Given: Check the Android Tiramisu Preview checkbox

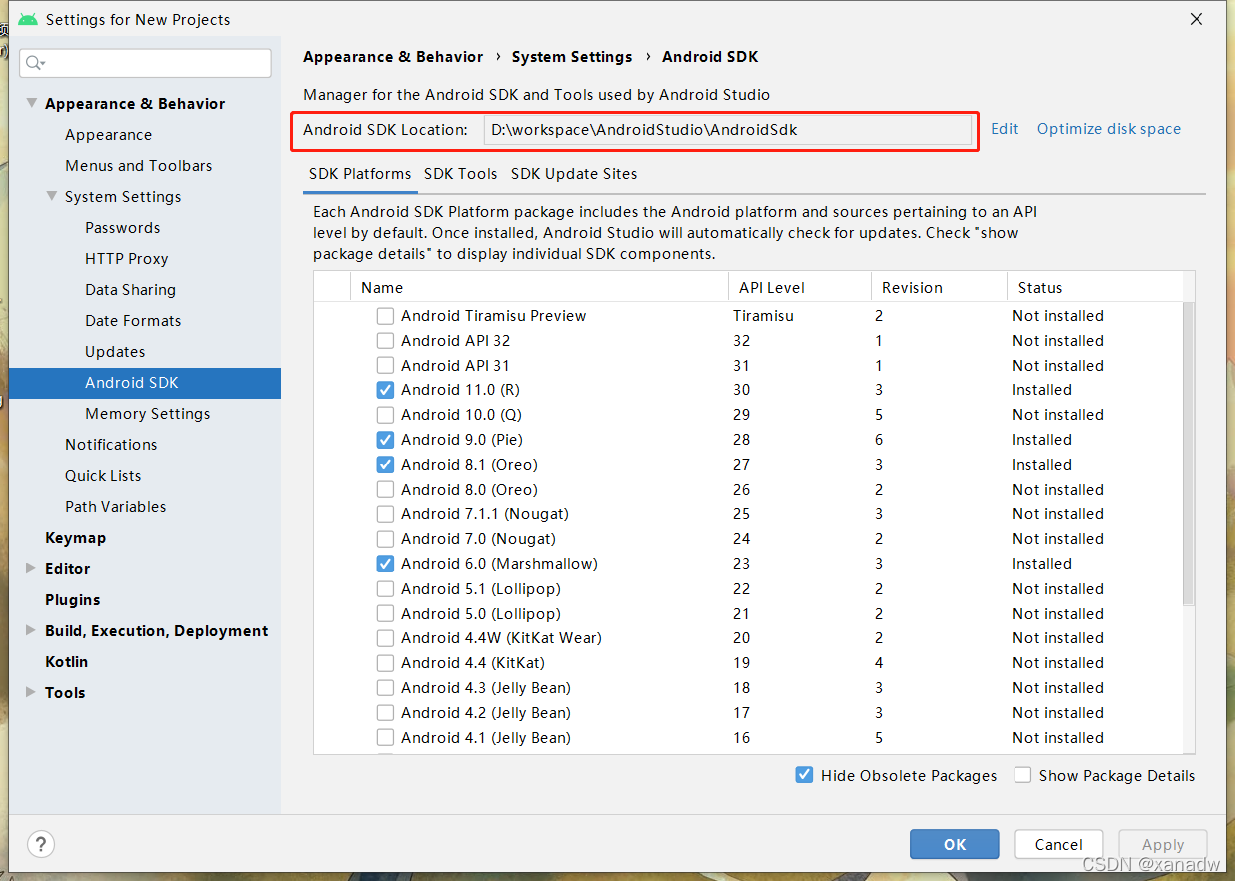Looking at the screenshot, I should (385, 316).
